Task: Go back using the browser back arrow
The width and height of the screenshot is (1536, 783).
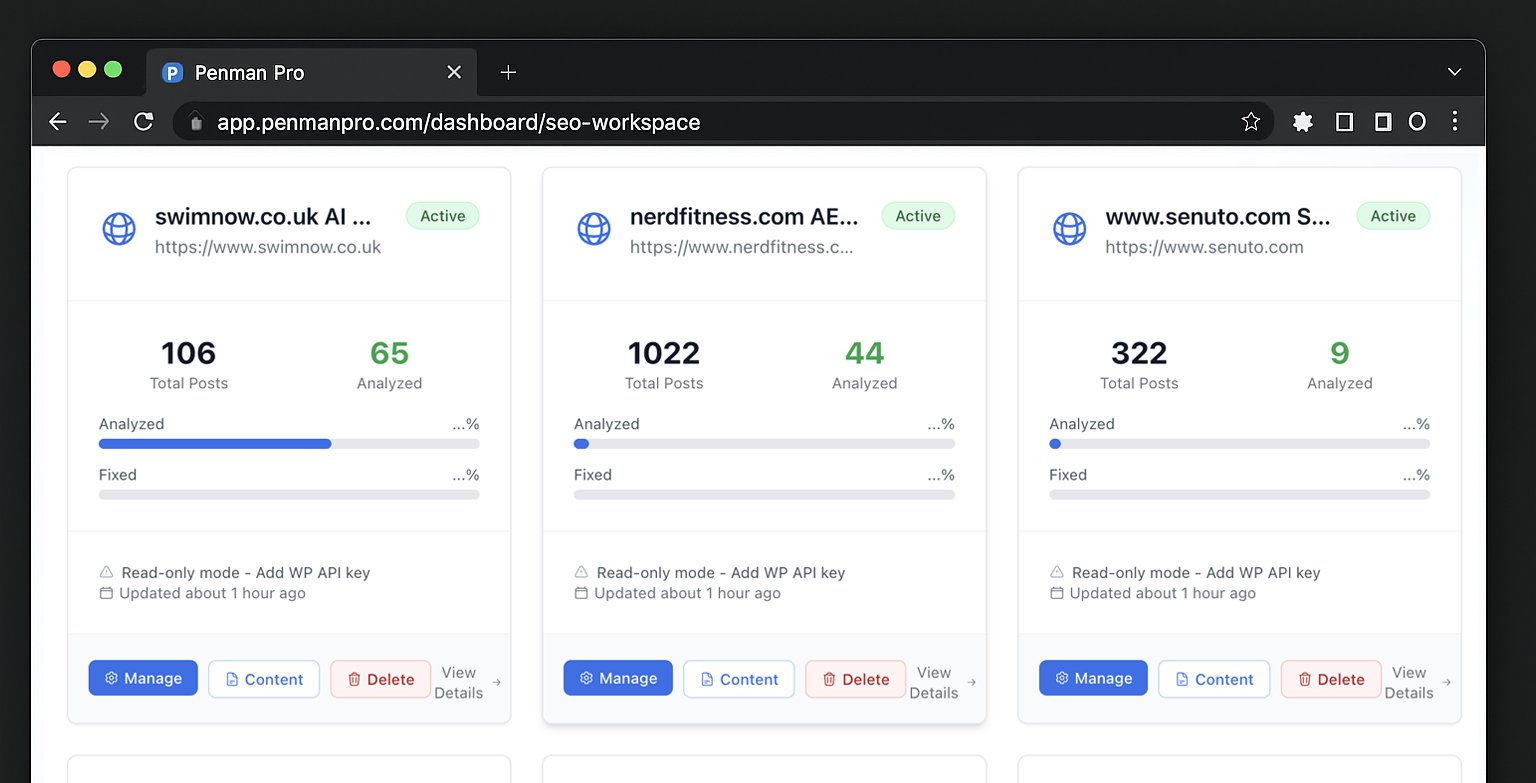Action: pyautogui.click(x=58, y=122)
